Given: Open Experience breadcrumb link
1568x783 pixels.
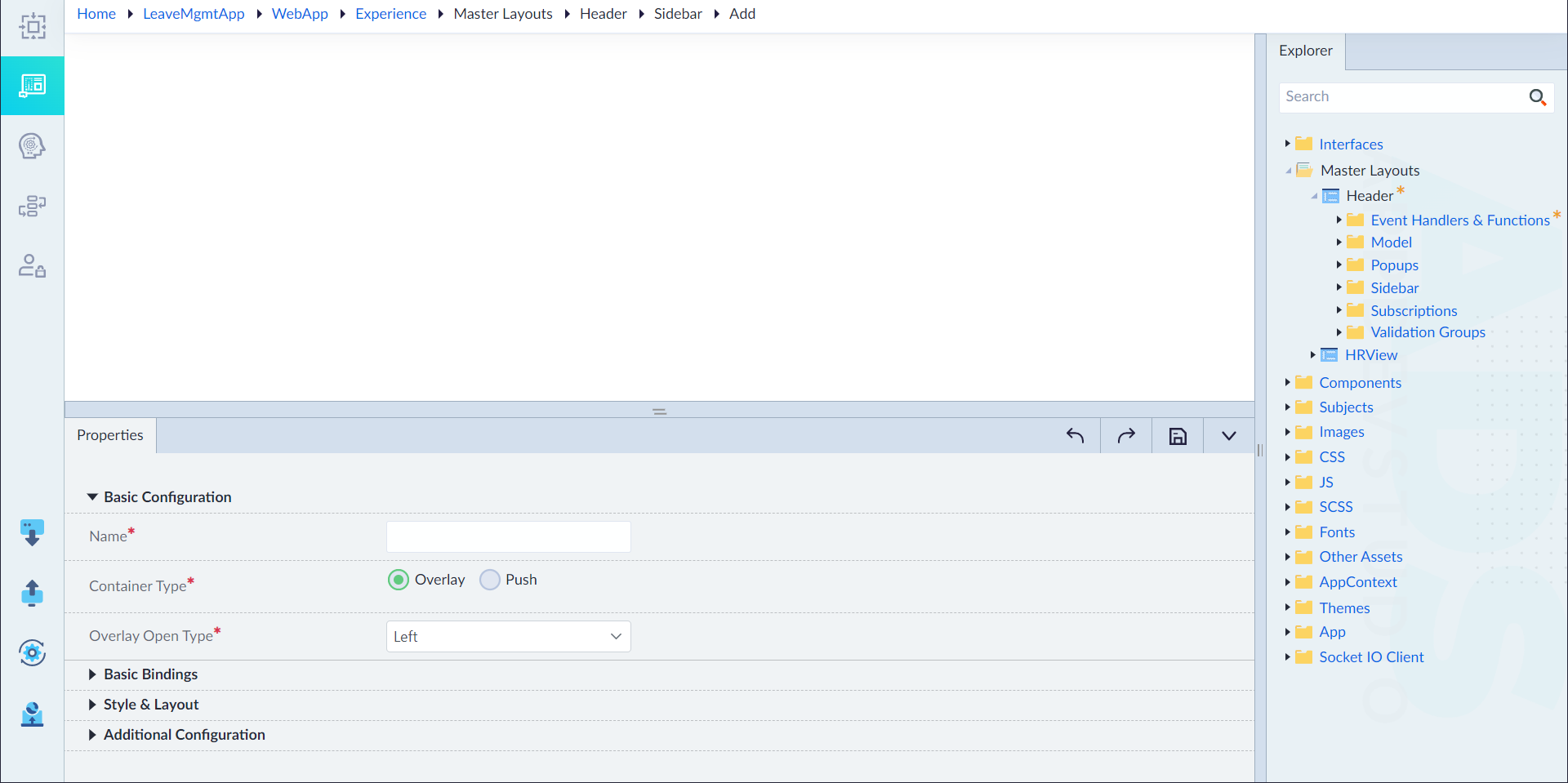Looking at the screenshot, I should click(390, 14).
